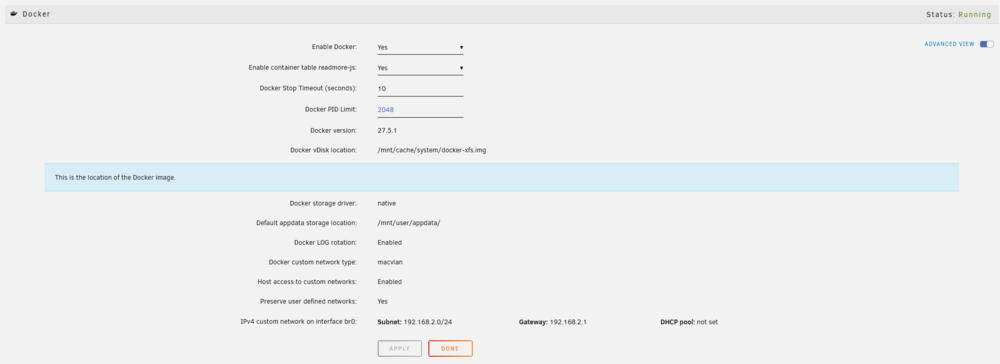Click the ADVANCED VIEW label

pyautogui.click(x=949, y=44)
